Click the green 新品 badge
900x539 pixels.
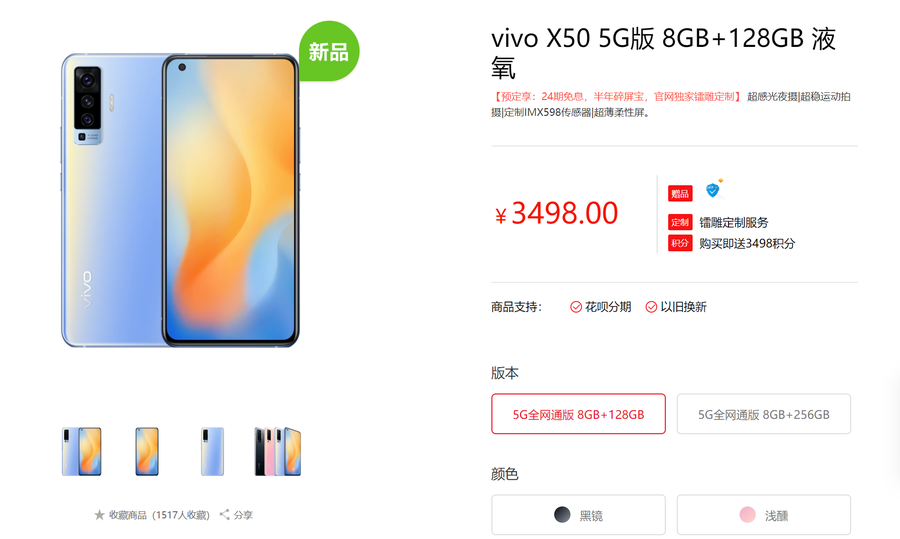tap(329, 51)
